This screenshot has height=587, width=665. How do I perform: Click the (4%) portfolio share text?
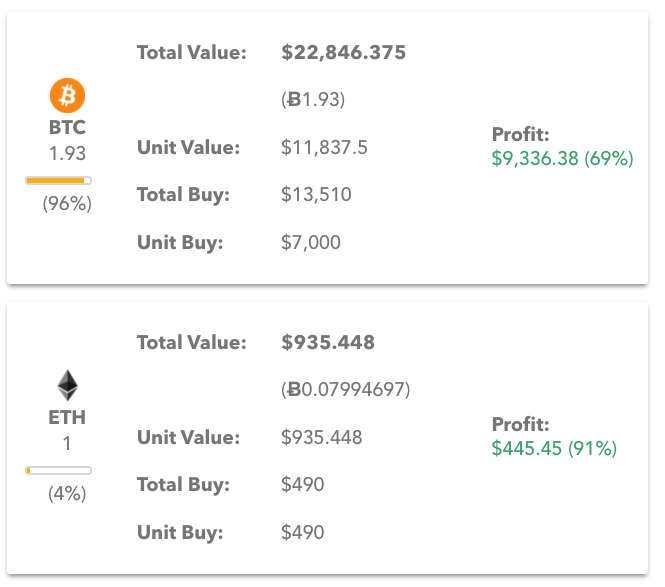[x=67, y=494]
